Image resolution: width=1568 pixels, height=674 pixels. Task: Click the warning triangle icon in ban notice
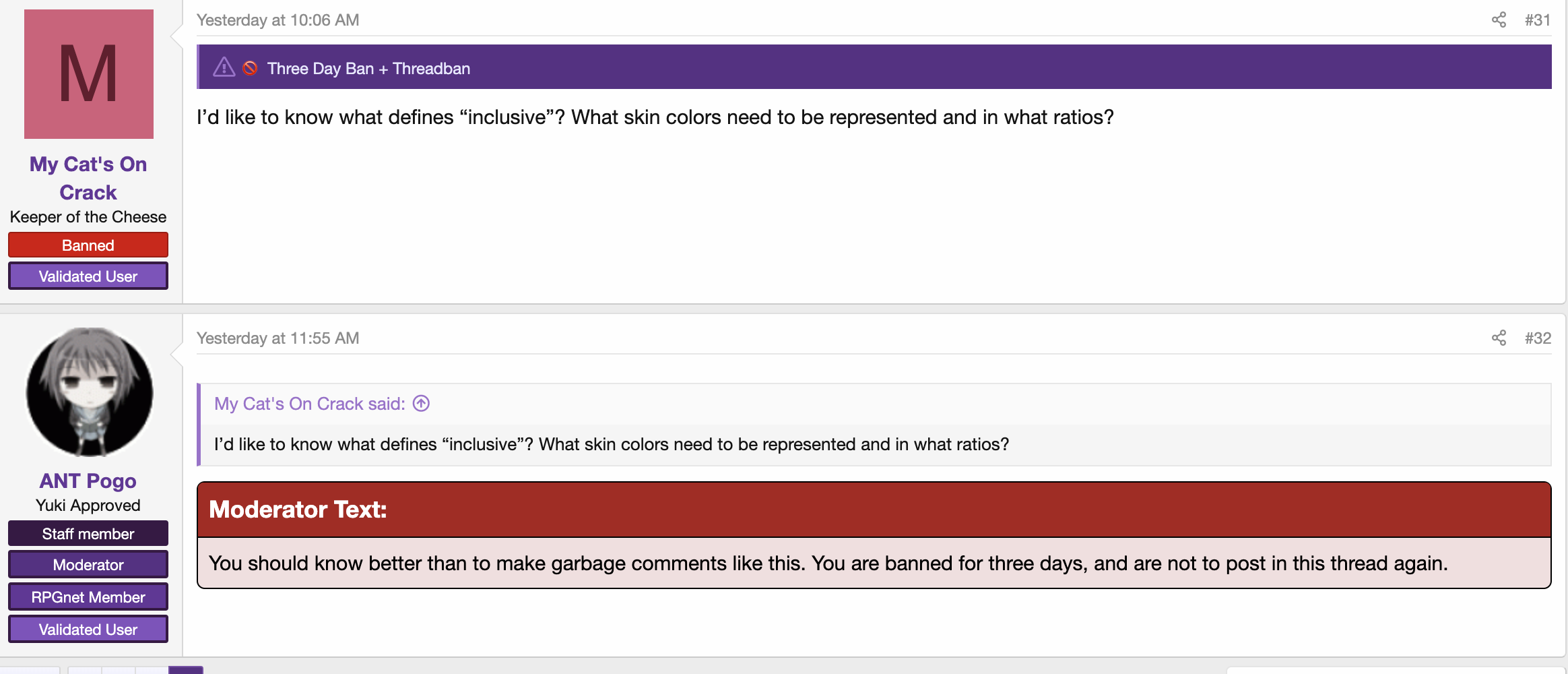224,67
